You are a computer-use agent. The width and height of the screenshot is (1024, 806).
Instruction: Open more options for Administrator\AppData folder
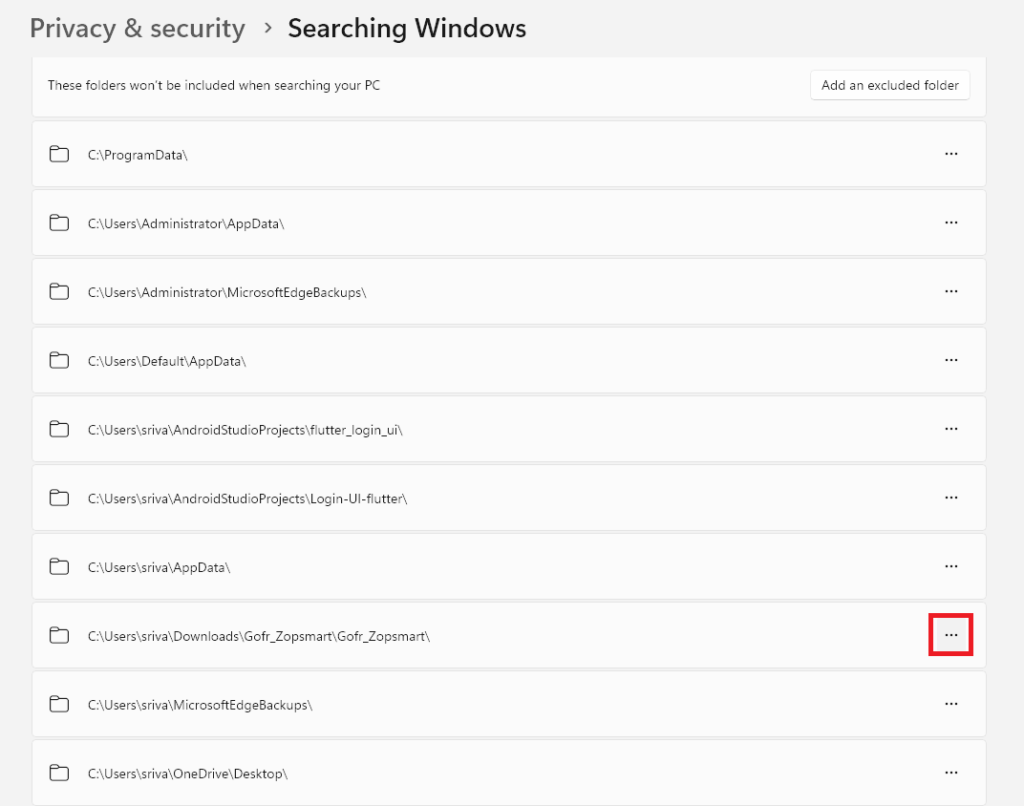tap(951, 223)
